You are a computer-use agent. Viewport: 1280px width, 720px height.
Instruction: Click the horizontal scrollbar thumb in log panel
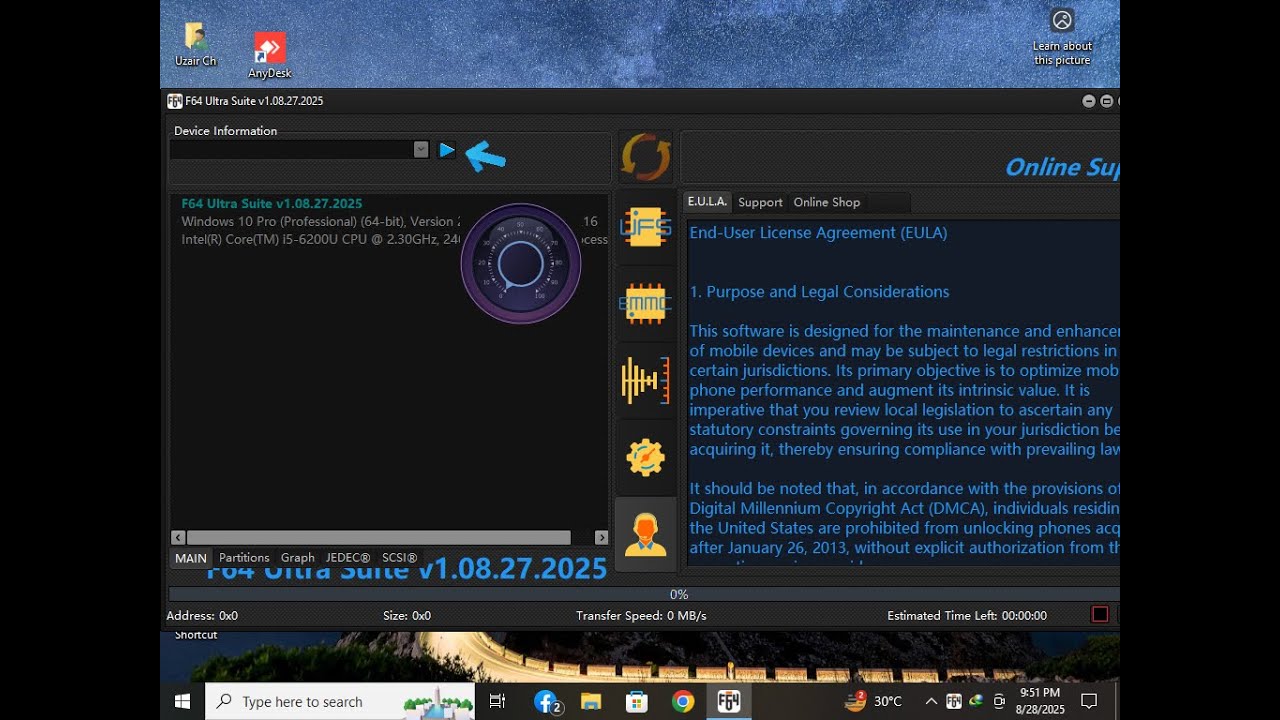378,537
